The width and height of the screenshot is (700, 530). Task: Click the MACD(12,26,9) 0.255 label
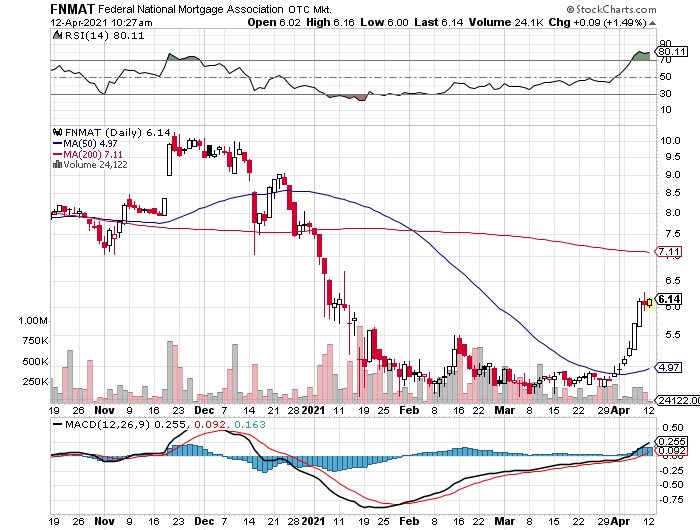(125, 424)
